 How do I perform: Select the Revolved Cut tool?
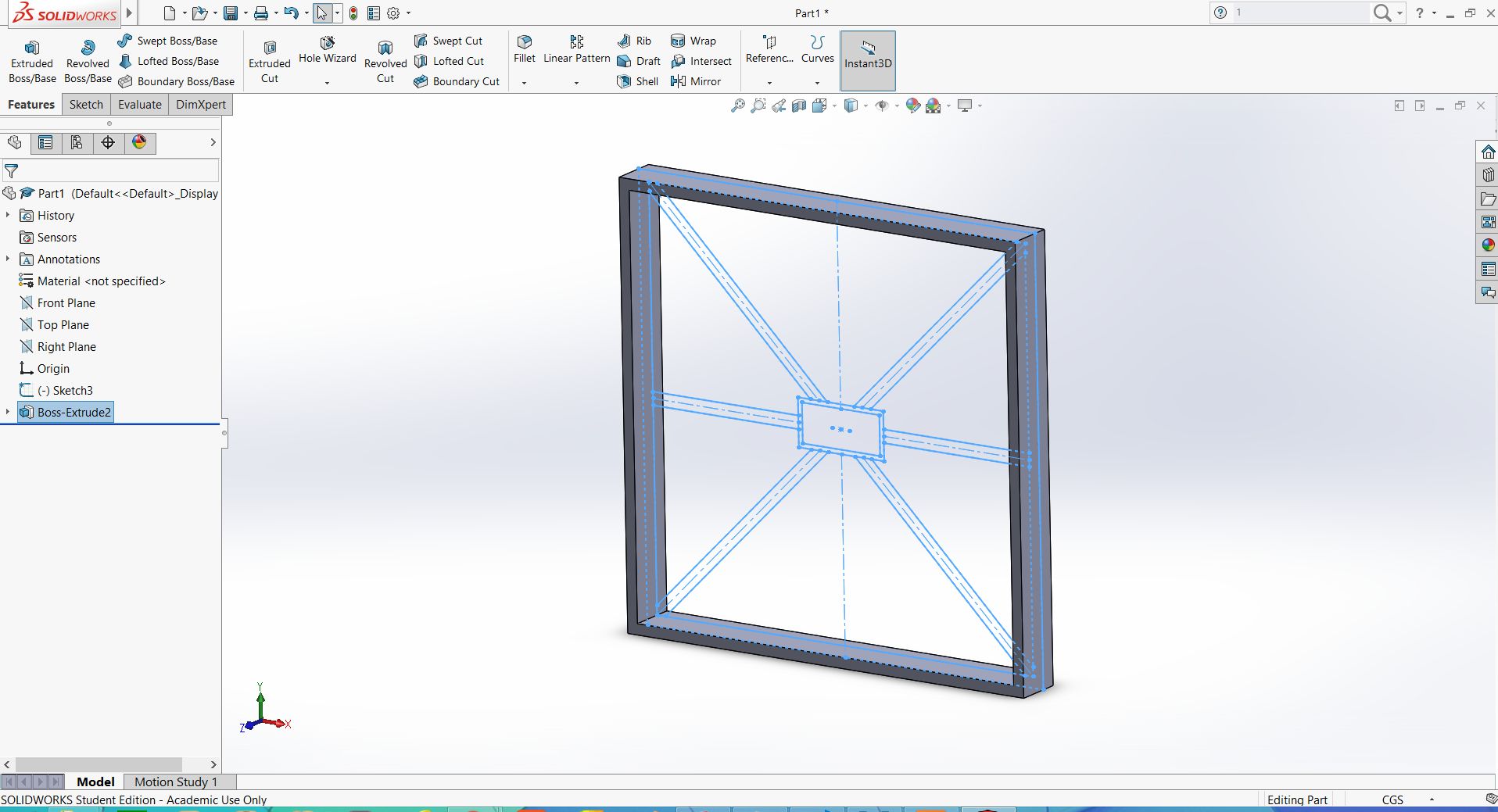385,61
